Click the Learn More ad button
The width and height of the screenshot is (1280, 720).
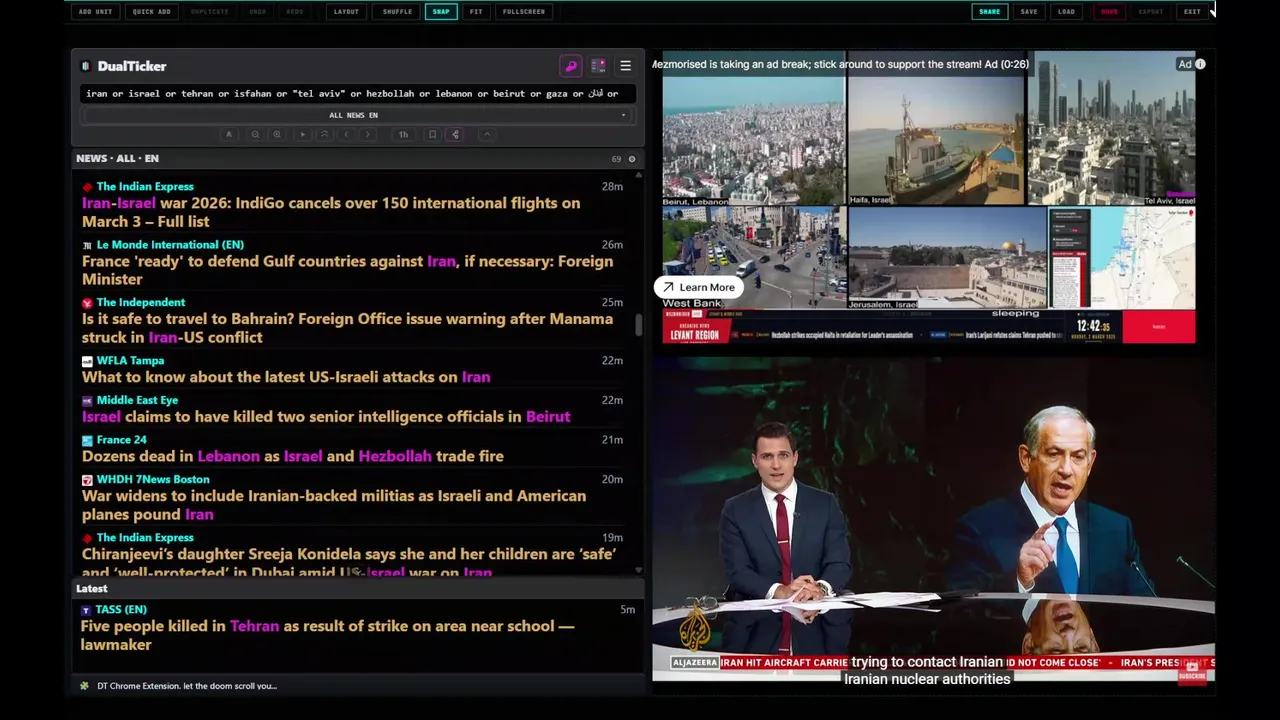click(699, 287)
